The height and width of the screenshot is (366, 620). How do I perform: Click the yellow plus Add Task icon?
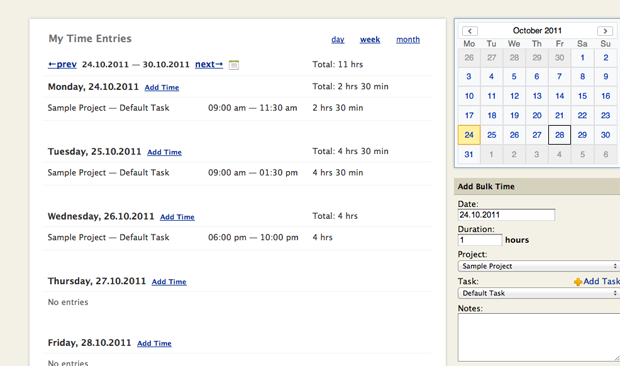[x=578, y=282]
